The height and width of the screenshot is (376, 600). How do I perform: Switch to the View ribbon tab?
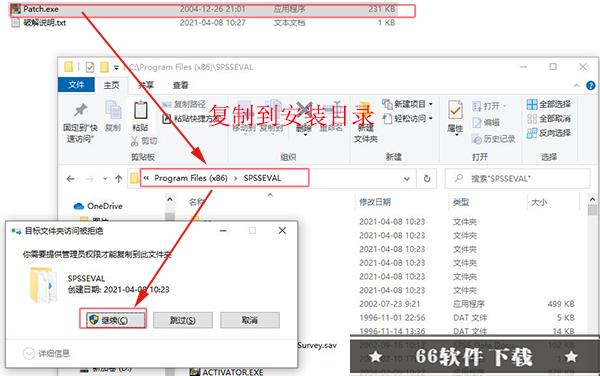click(180, 85)
